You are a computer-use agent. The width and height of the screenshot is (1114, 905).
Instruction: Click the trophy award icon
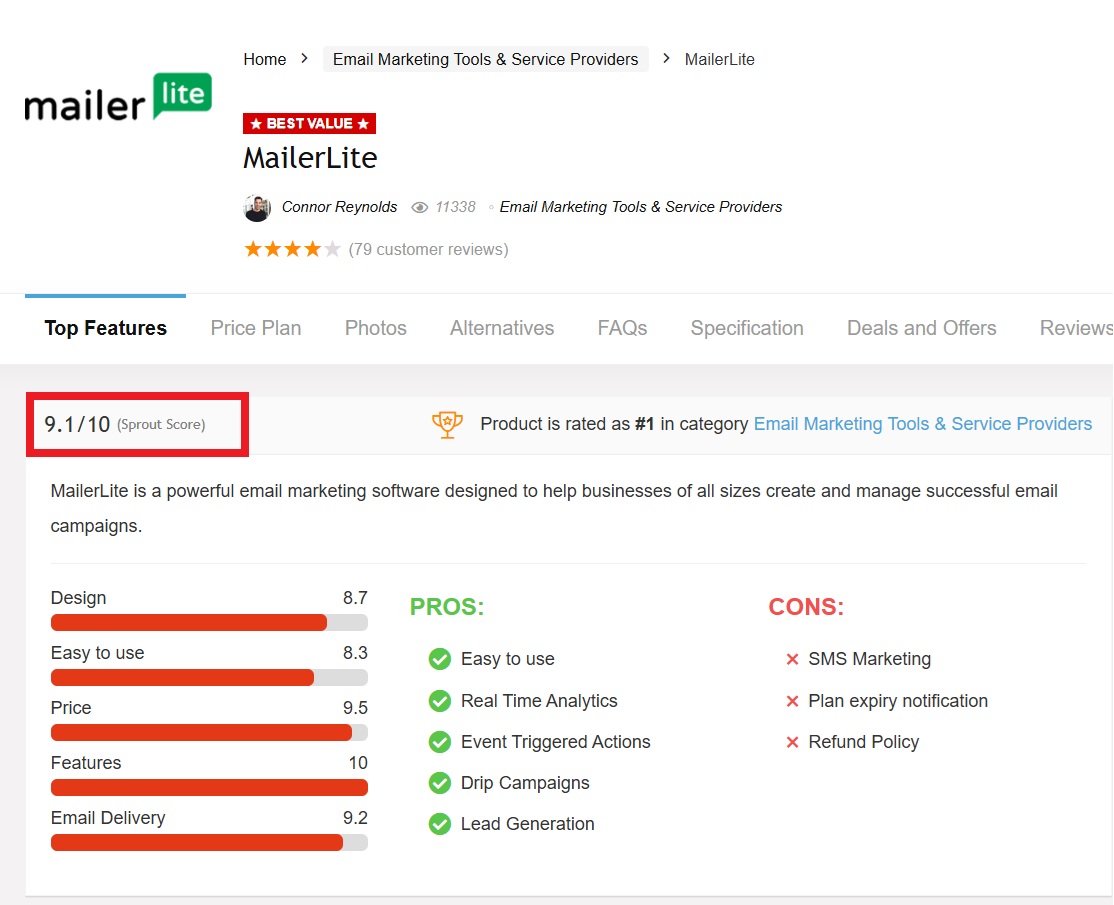click(448, 425)
